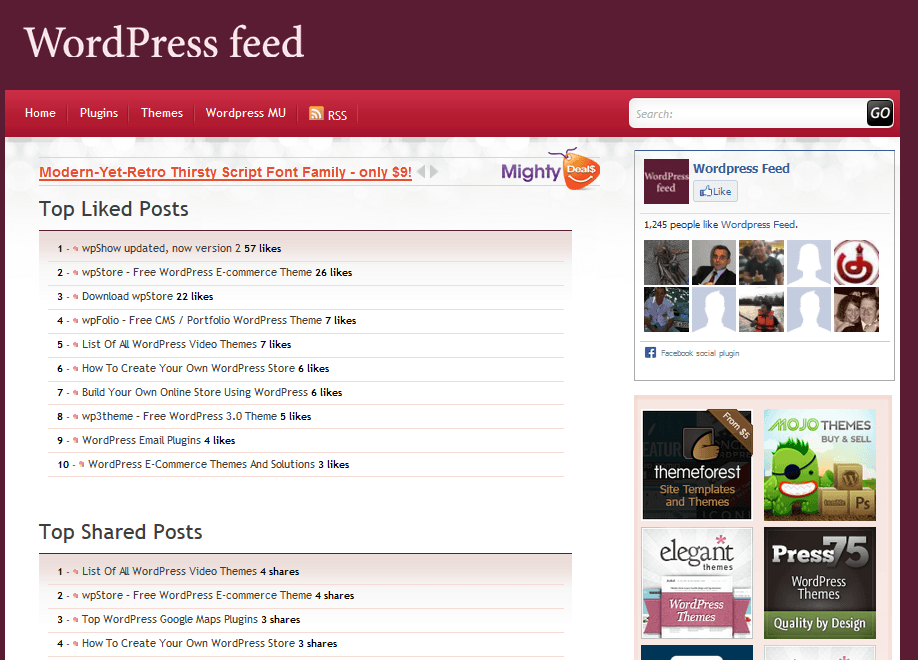
Task: Click the man in suit fan avatar
Action: [714, 262]
